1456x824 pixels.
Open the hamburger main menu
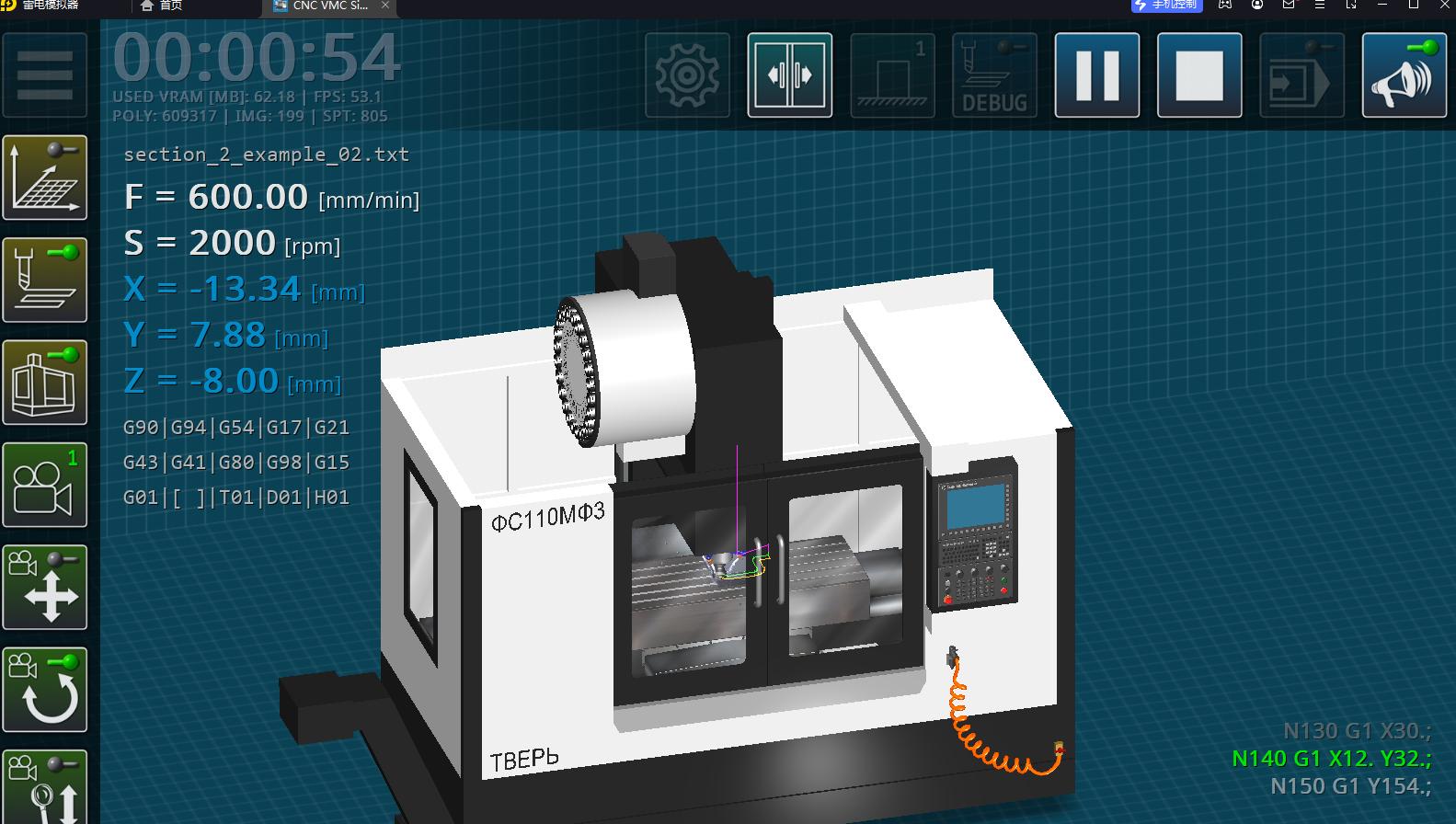[45, 75]
